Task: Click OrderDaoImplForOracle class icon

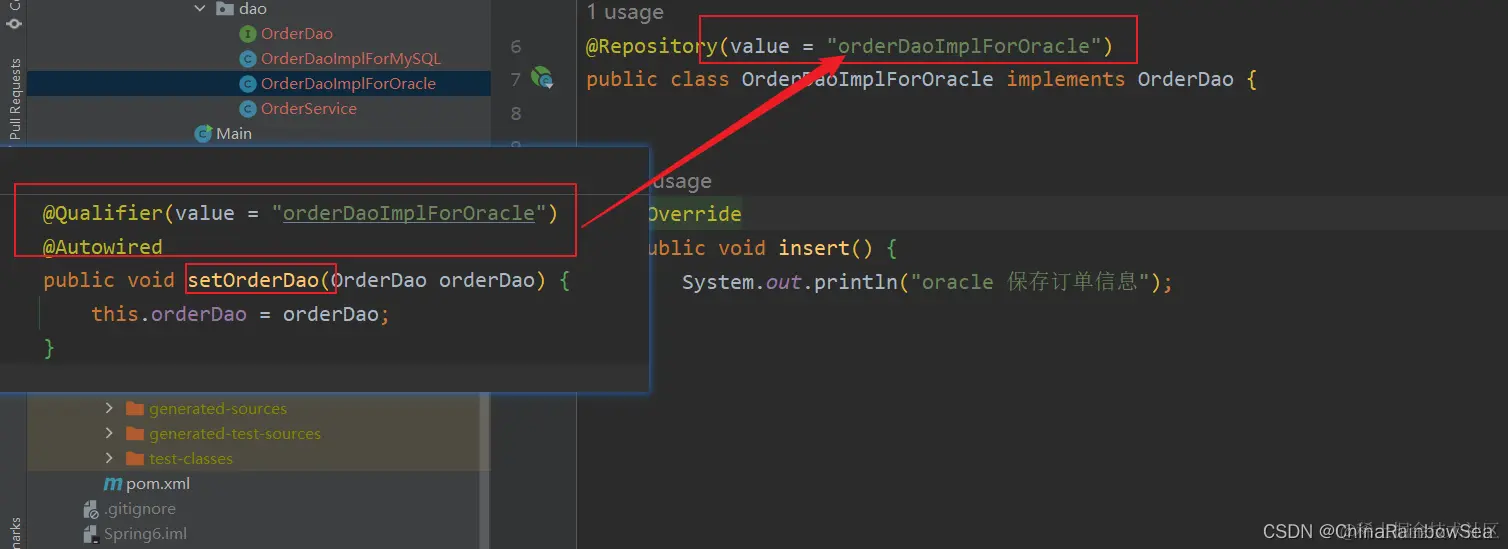Action: (x=248, y=84)
